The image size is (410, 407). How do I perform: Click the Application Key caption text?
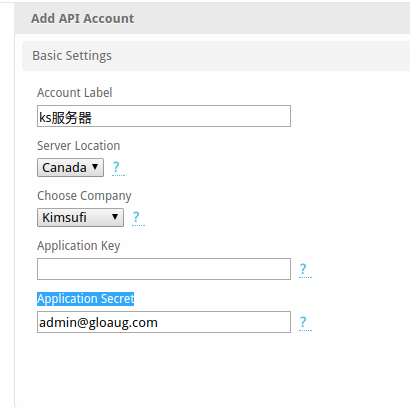[78, 246]
